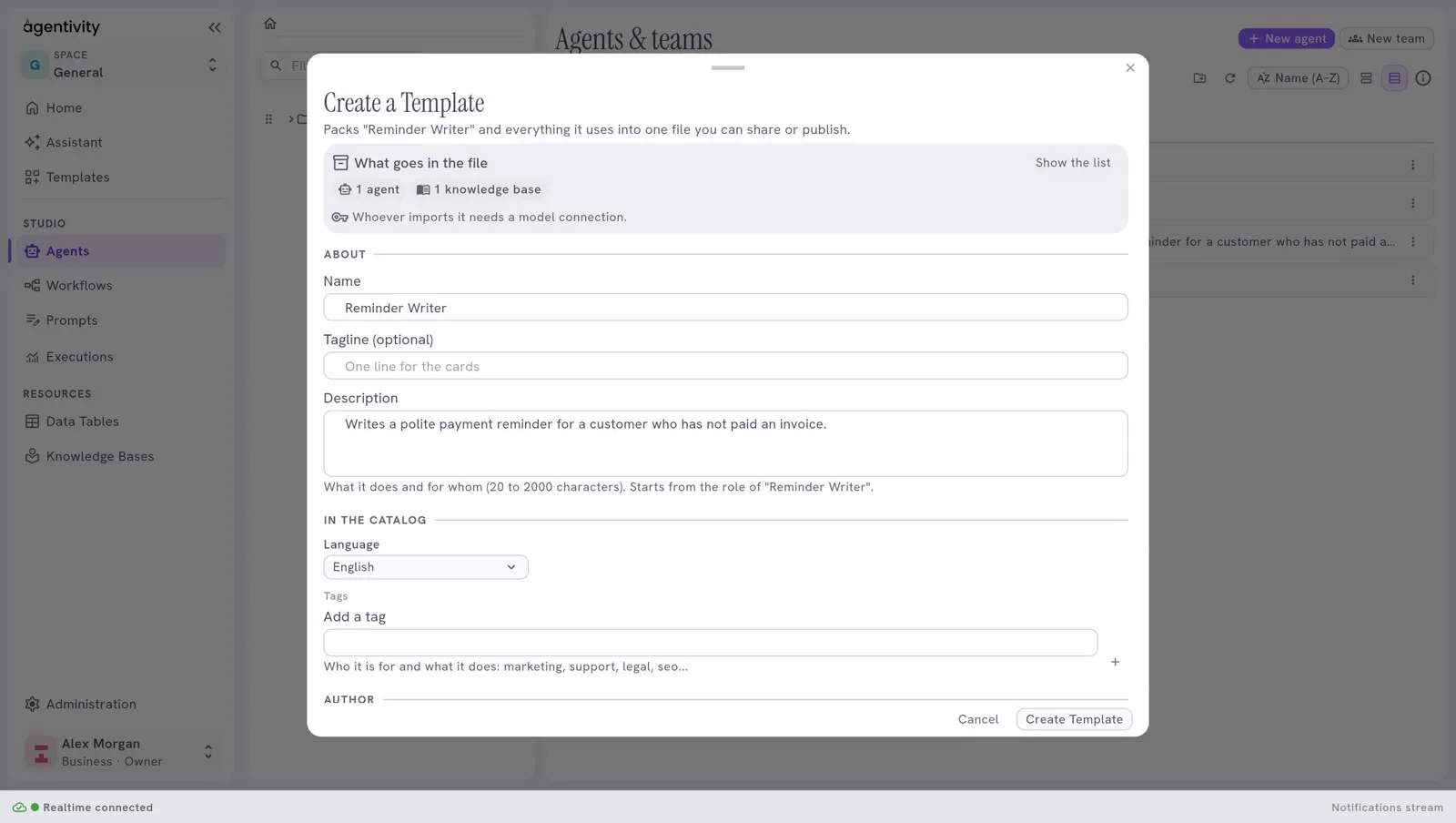Viewport: 1456px width, 823px height.
Task: Click into the Name field
Action: (725, 308)
